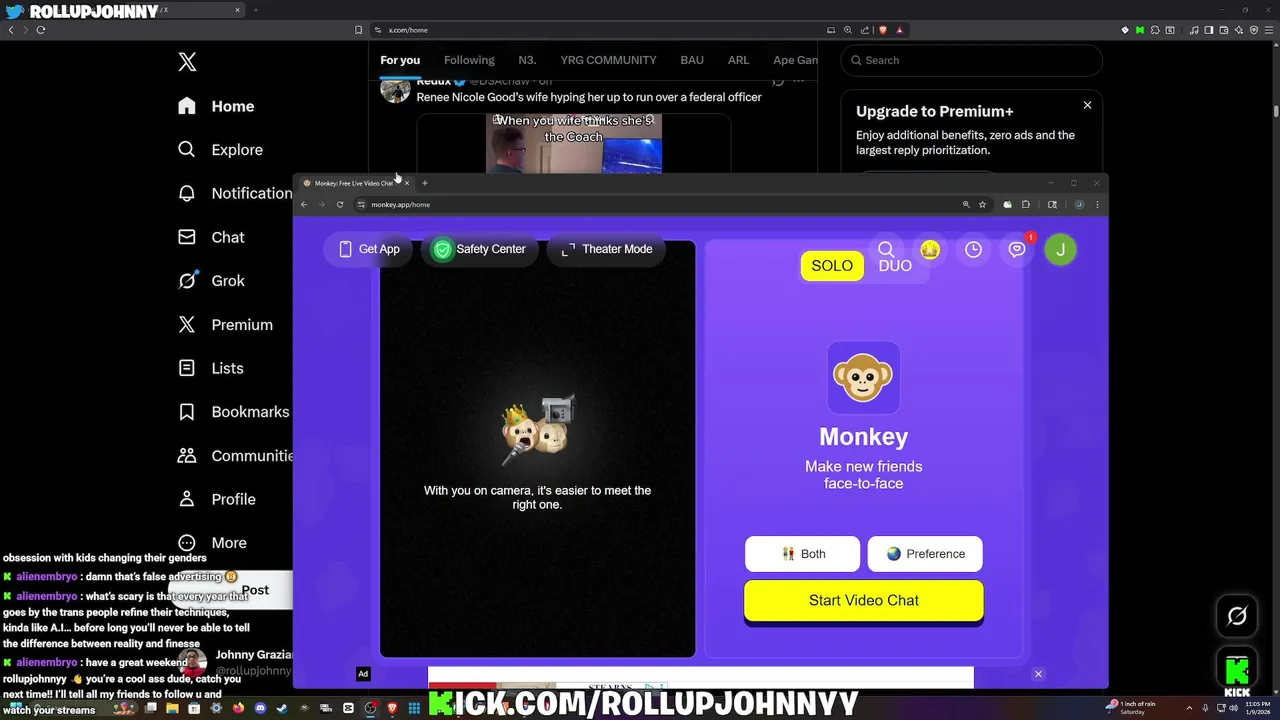Screen dimensions: 1280x720
Task: Switch to the BAU tab
Action: point(692,60)
